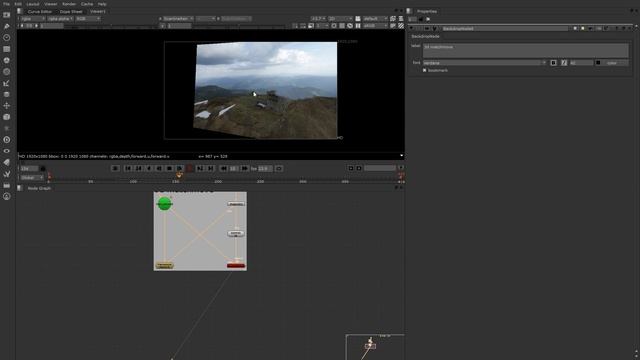
Task: Open the viewer A input dropdown
Action: (178, 18)
